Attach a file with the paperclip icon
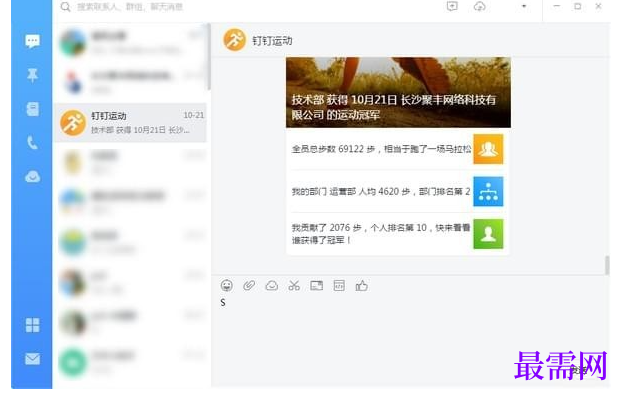The height and width of the screenshot is (397, 626). pyautogui.click(x=249, y=286)
